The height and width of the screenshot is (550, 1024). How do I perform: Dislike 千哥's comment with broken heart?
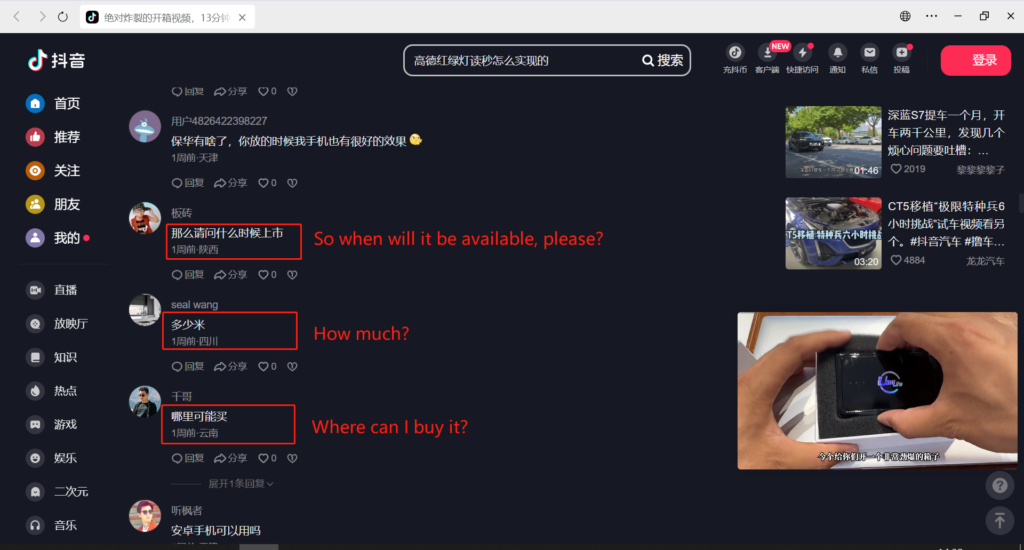(x=292, y=458)
